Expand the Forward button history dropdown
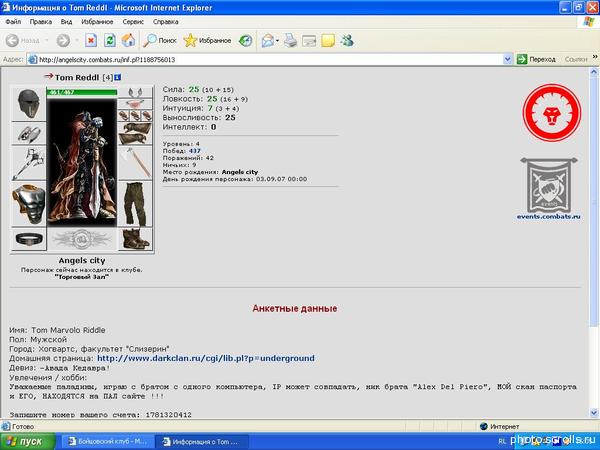Image resolution: width=600 pixels, height=450 pixels. coord(77,40)
